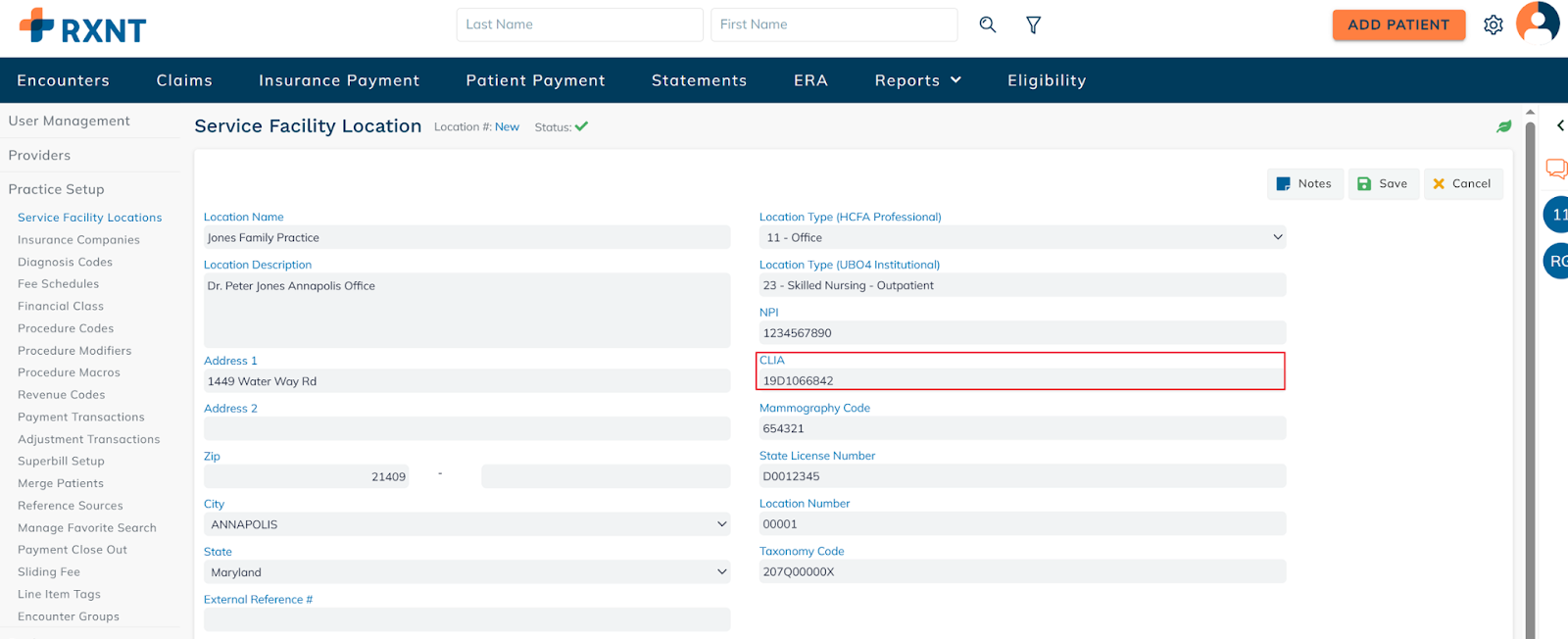
Task: Go to the Claims tab
Action: pos(184,80)
